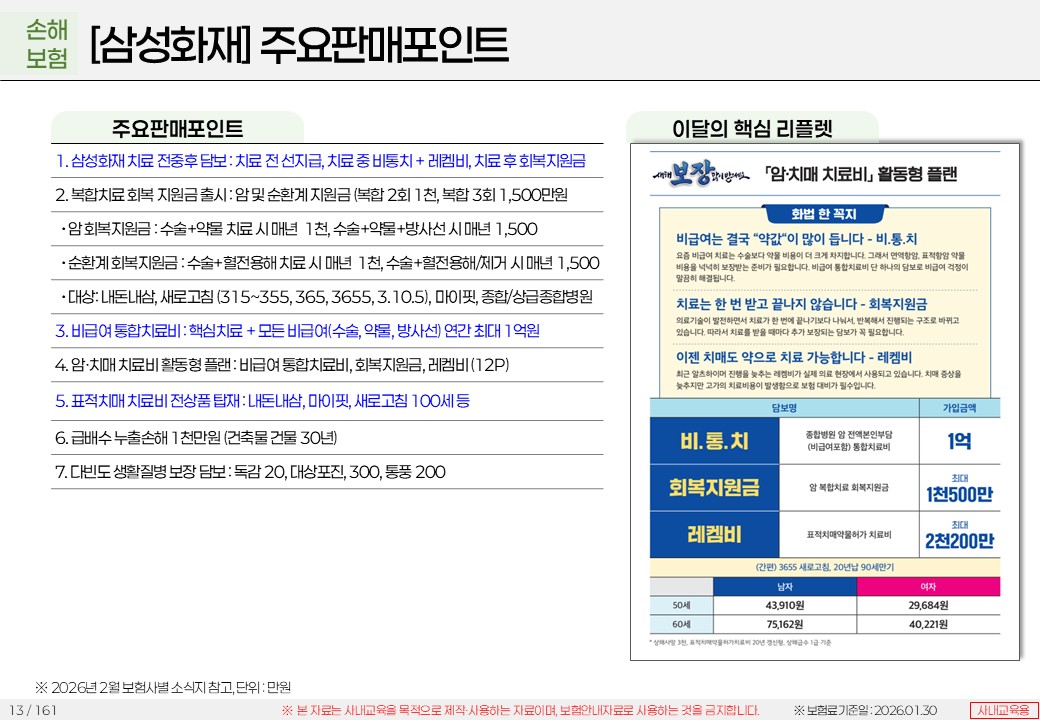The image size is (1040, 720).
Task: Click the pink 여자 column header
Action: pos(927,586)
